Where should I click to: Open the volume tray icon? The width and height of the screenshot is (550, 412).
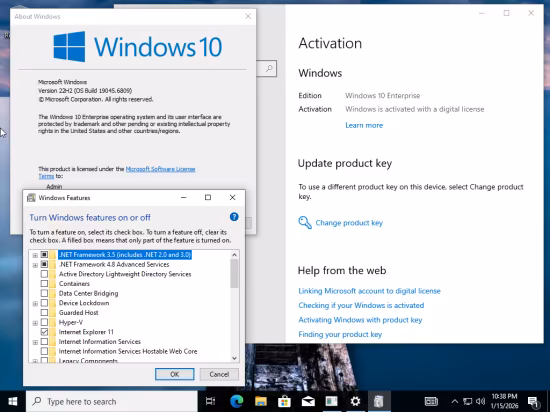481,401
